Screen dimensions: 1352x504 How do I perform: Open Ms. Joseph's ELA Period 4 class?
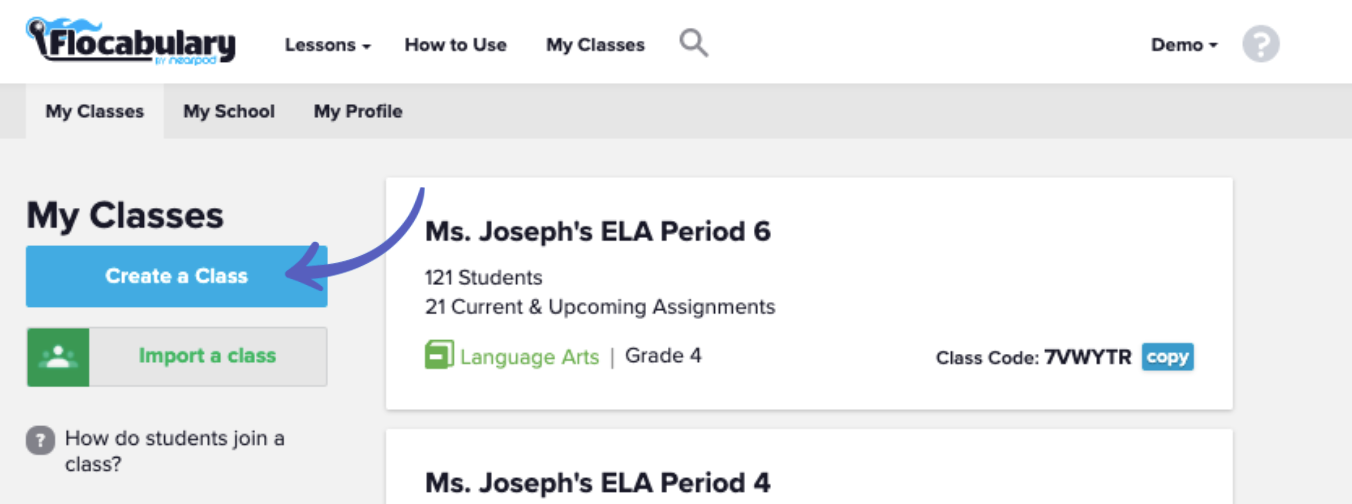(598, 483)
